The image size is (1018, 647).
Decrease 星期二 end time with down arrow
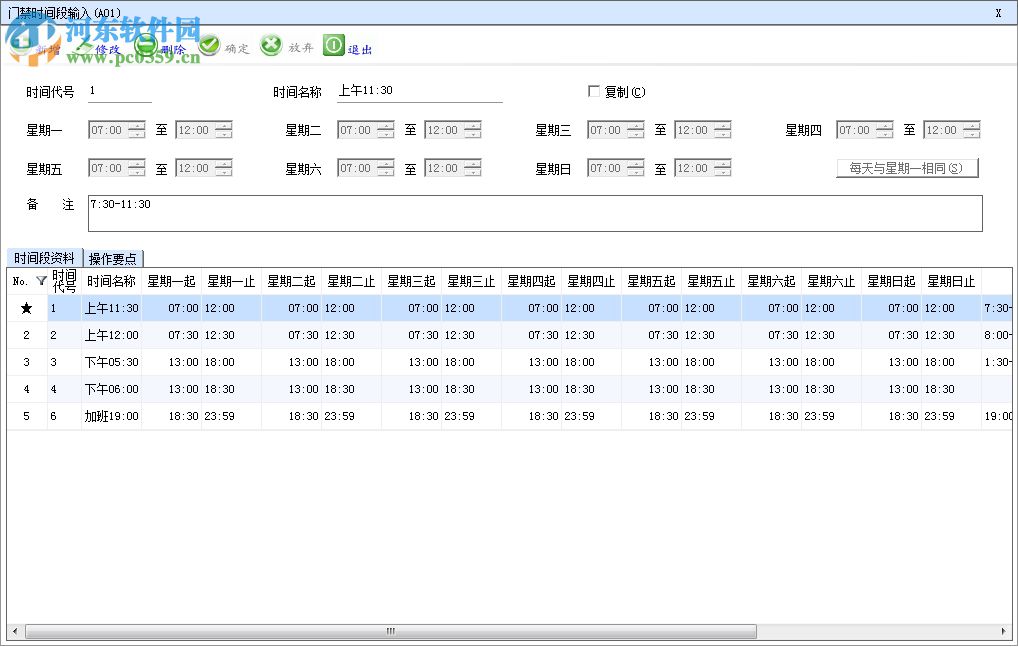point(473,134)
